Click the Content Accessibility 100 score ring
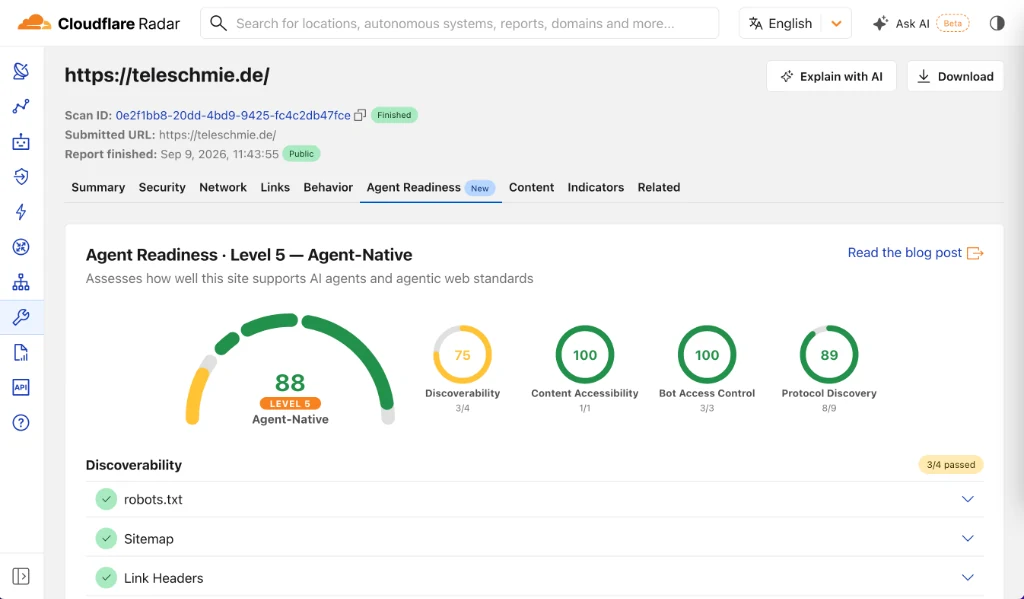 tap(584, 355)
